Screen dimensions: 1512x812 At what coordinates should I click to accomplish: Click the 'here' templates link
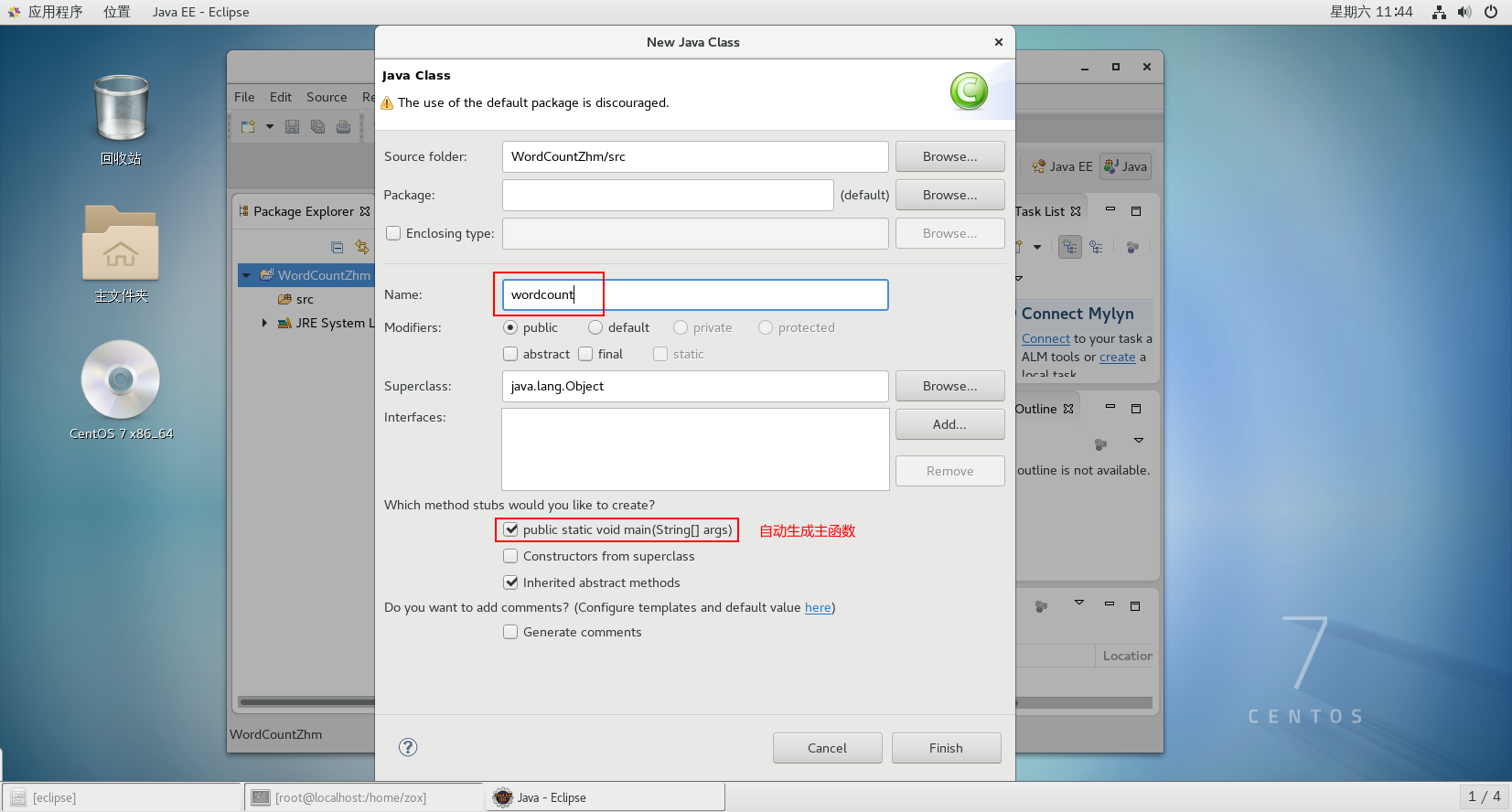[x=818, y=607]
